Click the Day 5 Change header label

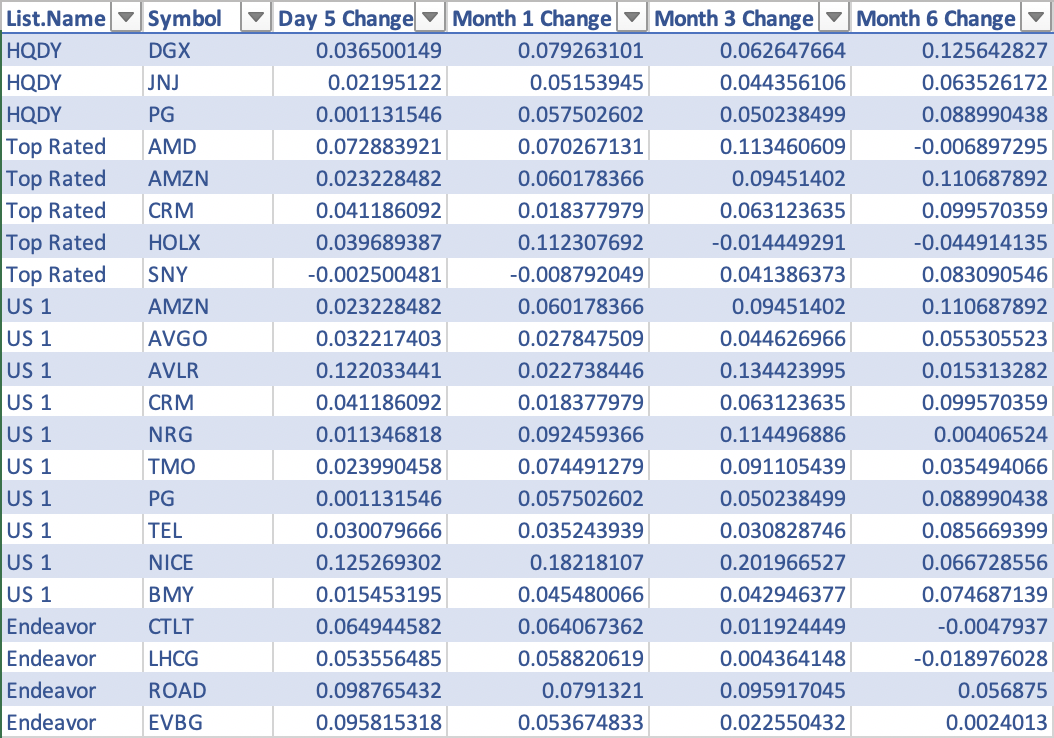(345, 18)
